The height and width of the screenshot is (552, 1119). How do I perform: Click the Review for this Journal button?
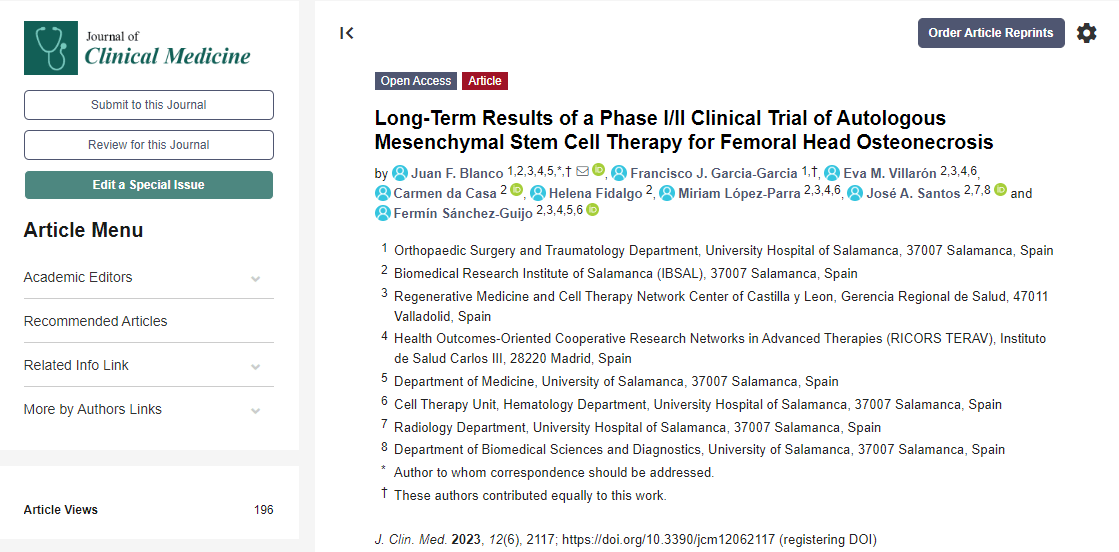point(148,145)
